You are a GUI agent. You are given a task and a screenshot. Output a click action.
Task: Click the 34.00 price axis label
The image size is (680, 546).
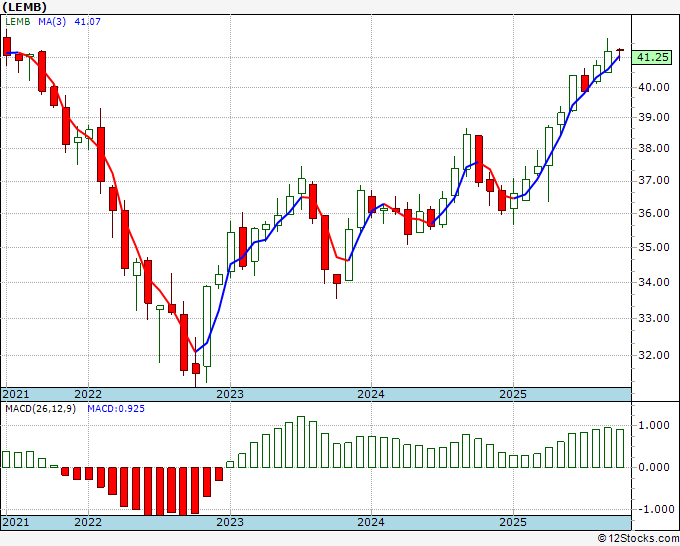coord(653,282)
